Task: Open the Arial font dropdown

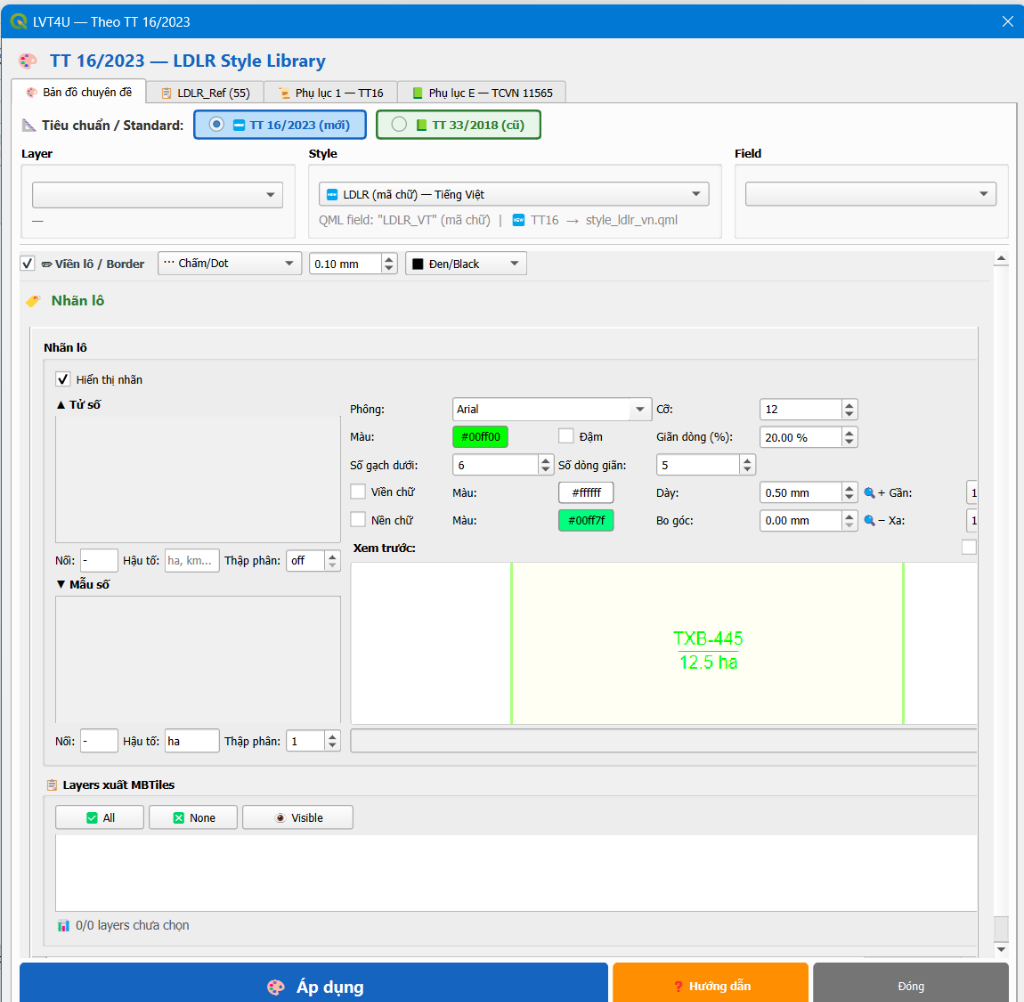Action: point(552,409)
